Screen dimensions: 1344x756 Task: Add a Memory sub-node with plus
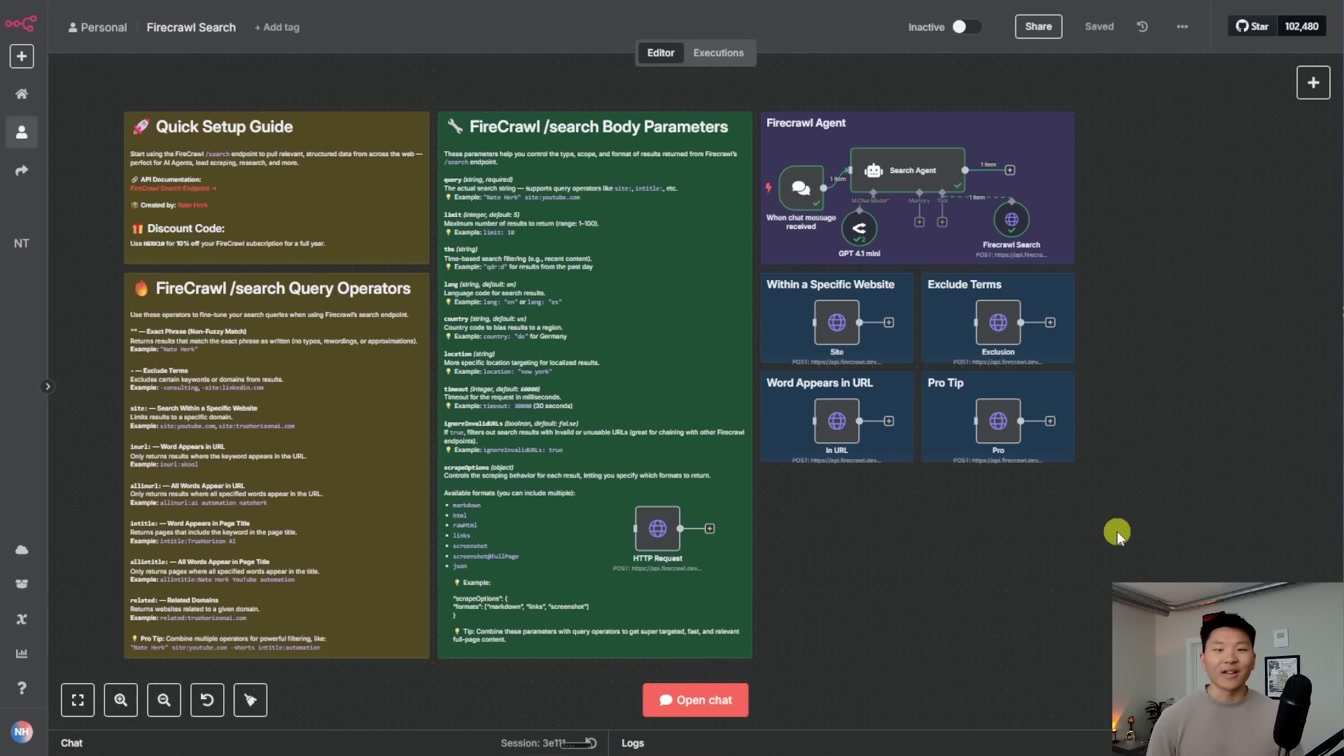click(919, 222)
